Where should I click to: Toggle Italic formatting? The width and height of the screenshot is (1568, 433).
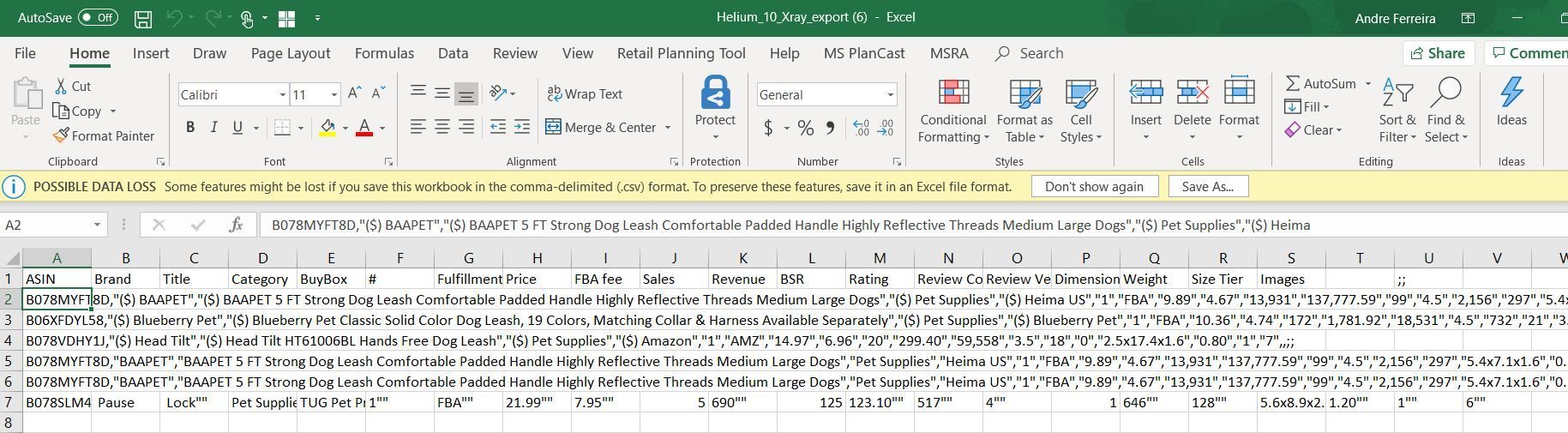[213, 127]
